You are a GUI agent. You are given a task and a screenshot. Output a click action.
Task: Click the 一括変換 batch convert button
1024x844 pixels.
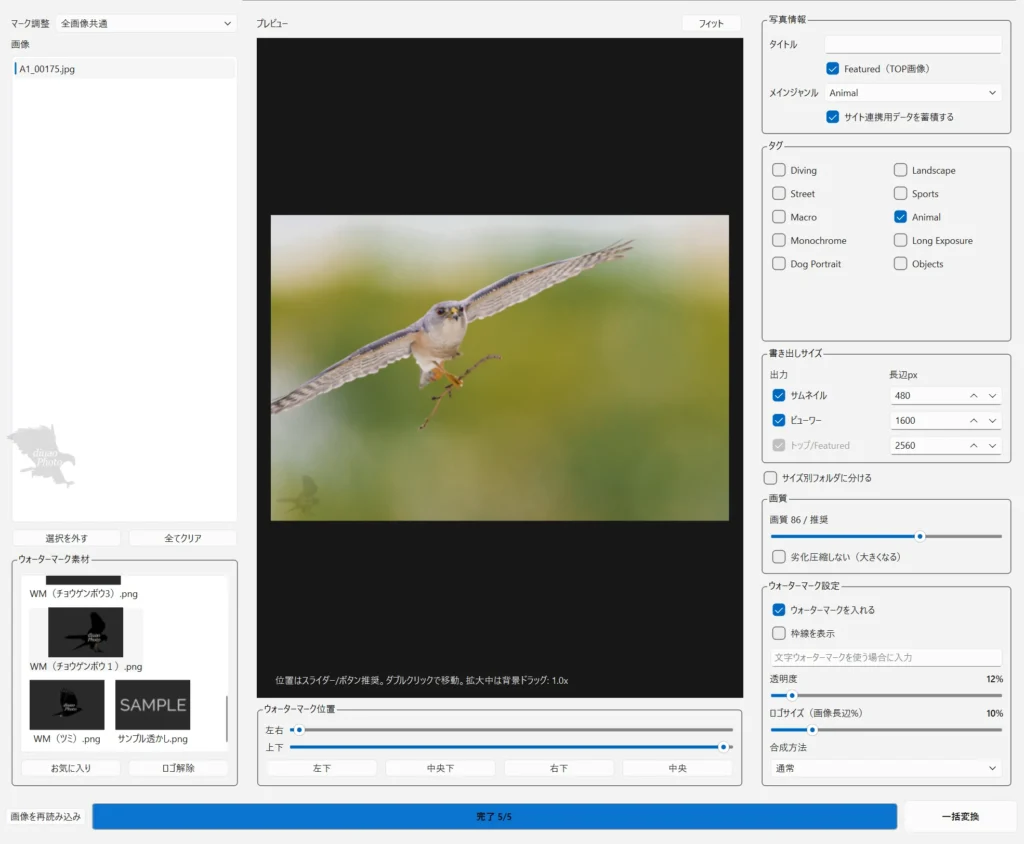960,817
